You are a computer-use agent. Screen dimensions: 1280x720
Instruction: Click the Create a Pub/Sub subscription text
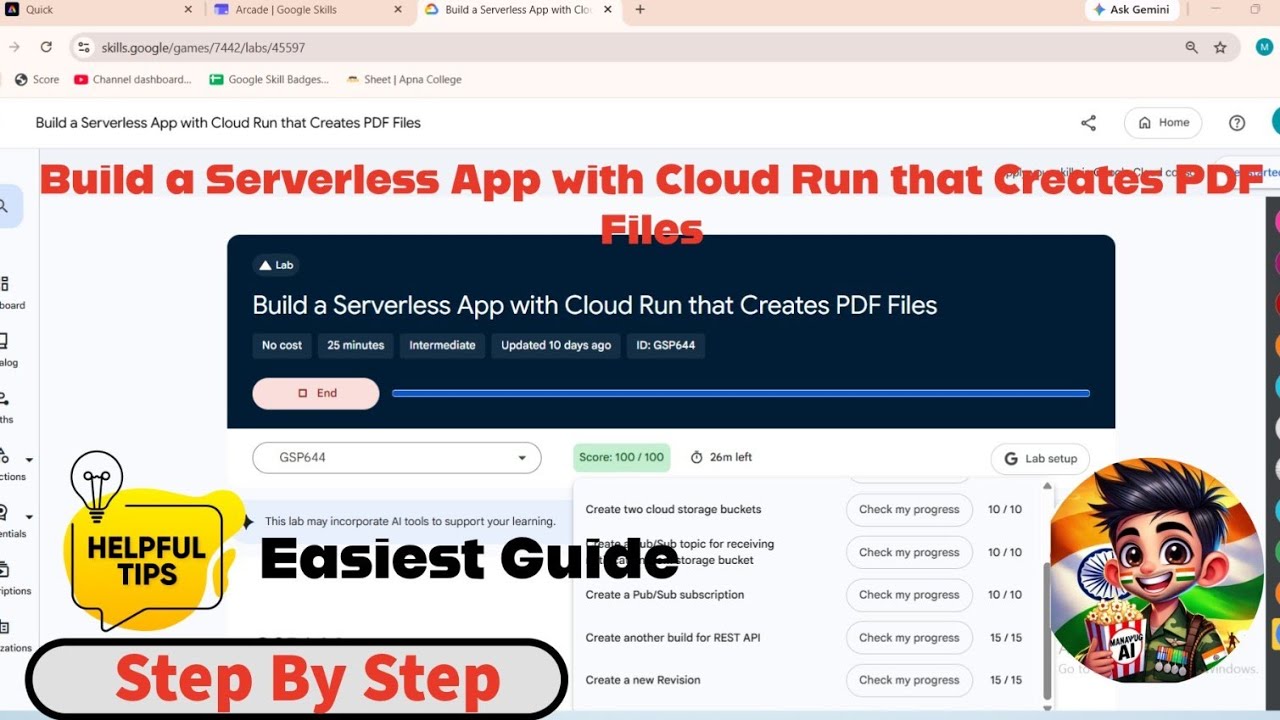coord(665,595)
